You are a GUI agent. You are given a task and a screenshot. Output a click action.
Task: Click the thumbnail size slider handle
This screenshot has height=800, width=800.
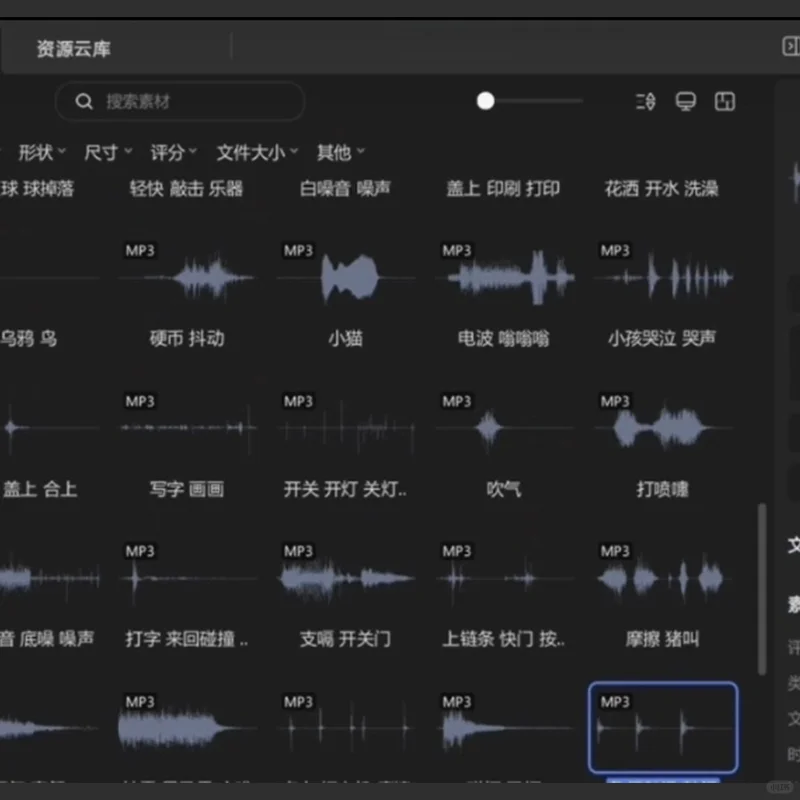click(485, 101)
